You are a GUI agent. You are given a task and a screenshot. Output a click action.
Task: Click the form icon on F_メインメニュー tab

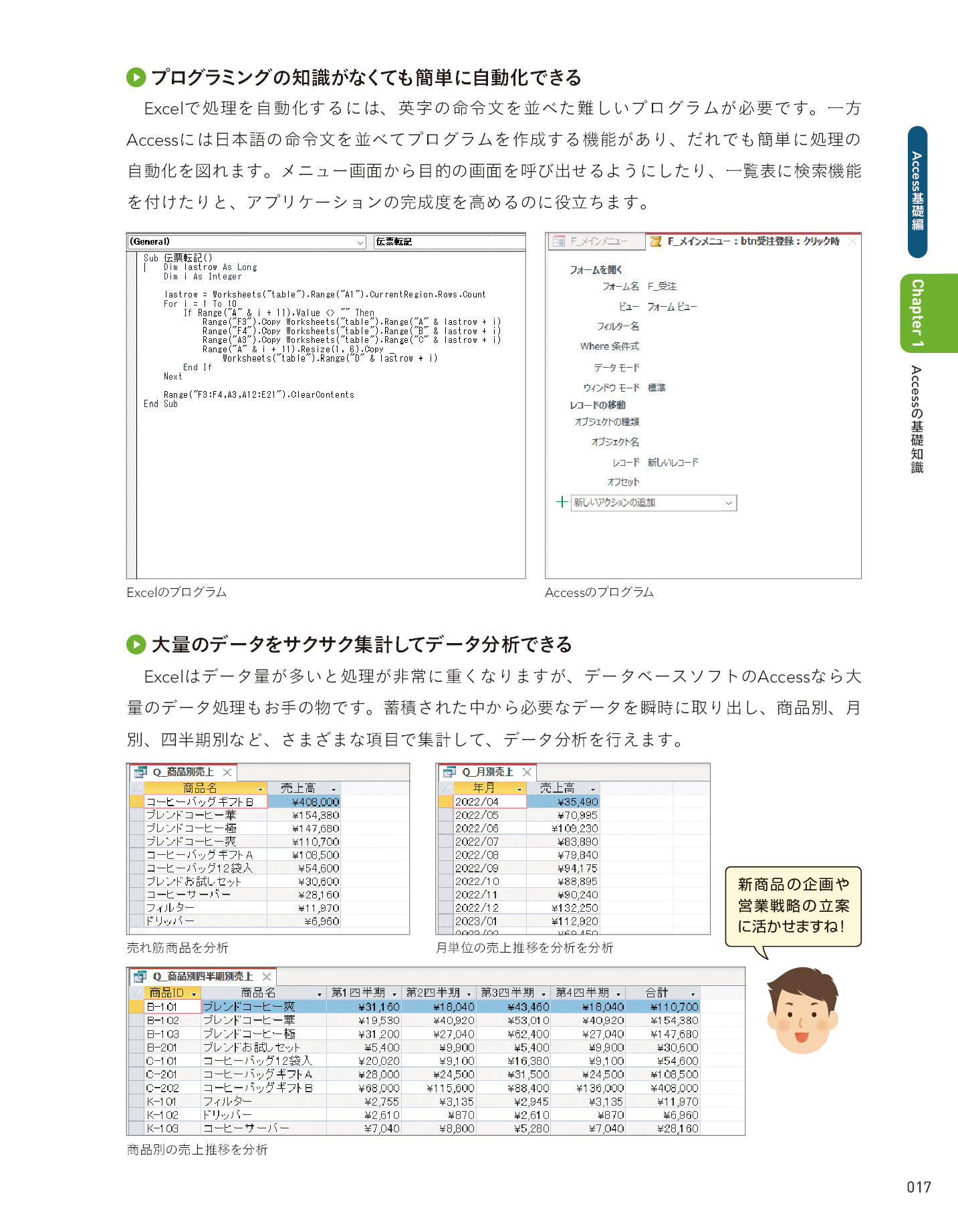pos(559,241)
